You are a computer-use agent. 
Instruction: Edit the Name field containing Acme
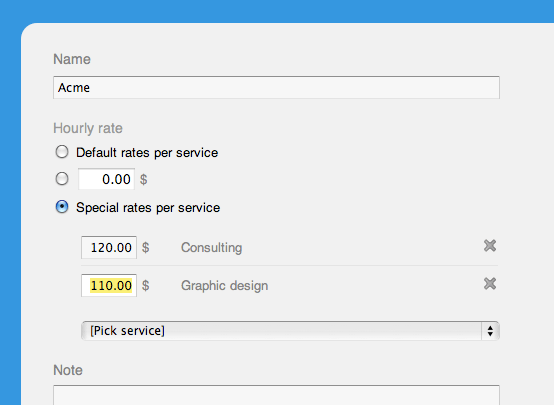point(276,87)
